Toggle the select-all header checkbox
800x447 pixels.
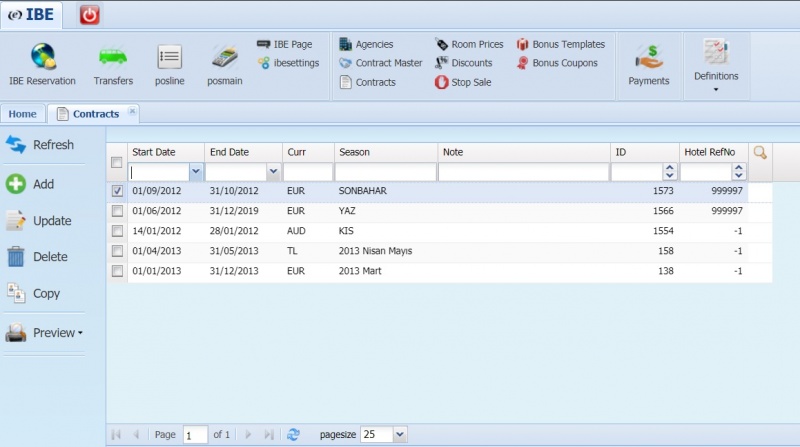pyautogui.click(x=117, y=162)
